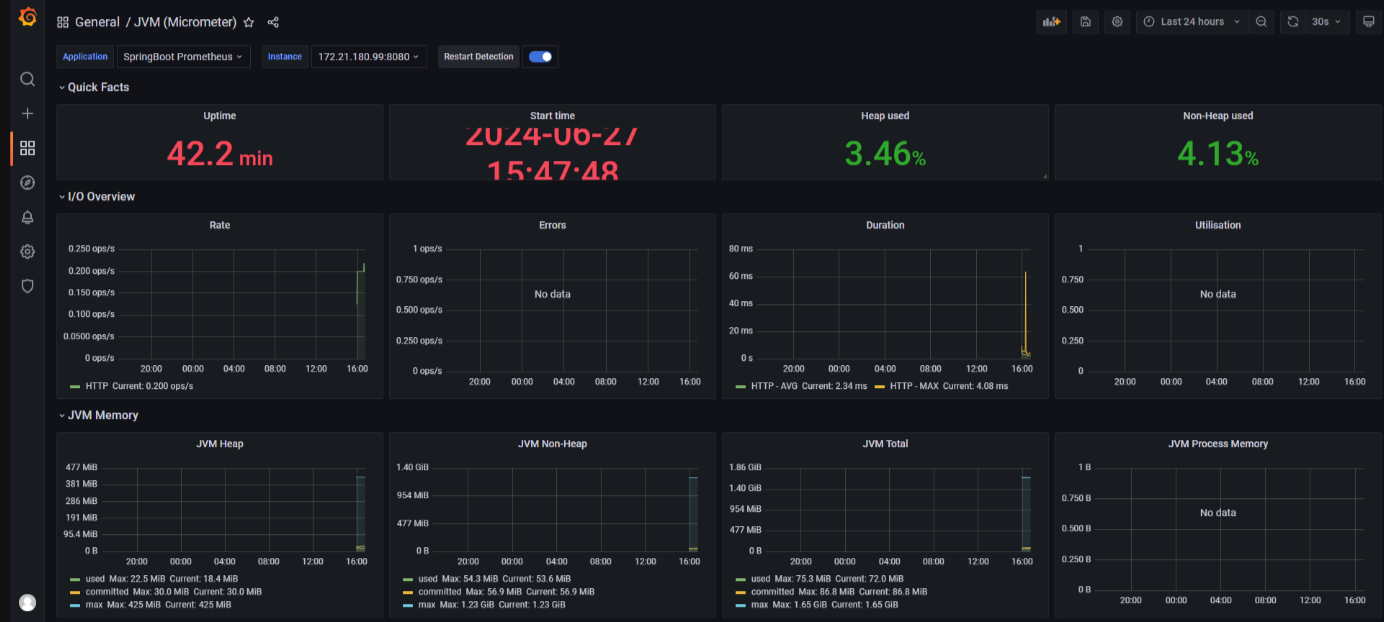Cycle view mode with the monitor icon
1384x622 pixels.
(1369, 22)
